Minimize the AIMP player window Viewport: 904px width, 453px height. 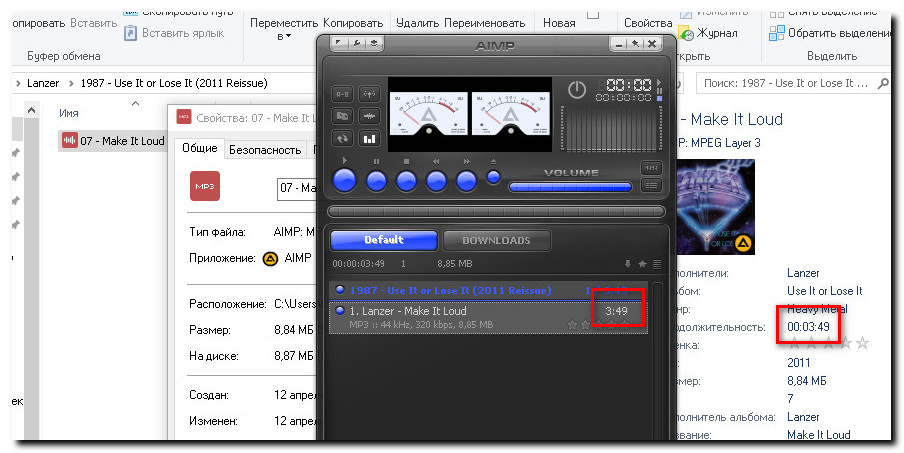(x=619, y=44)
